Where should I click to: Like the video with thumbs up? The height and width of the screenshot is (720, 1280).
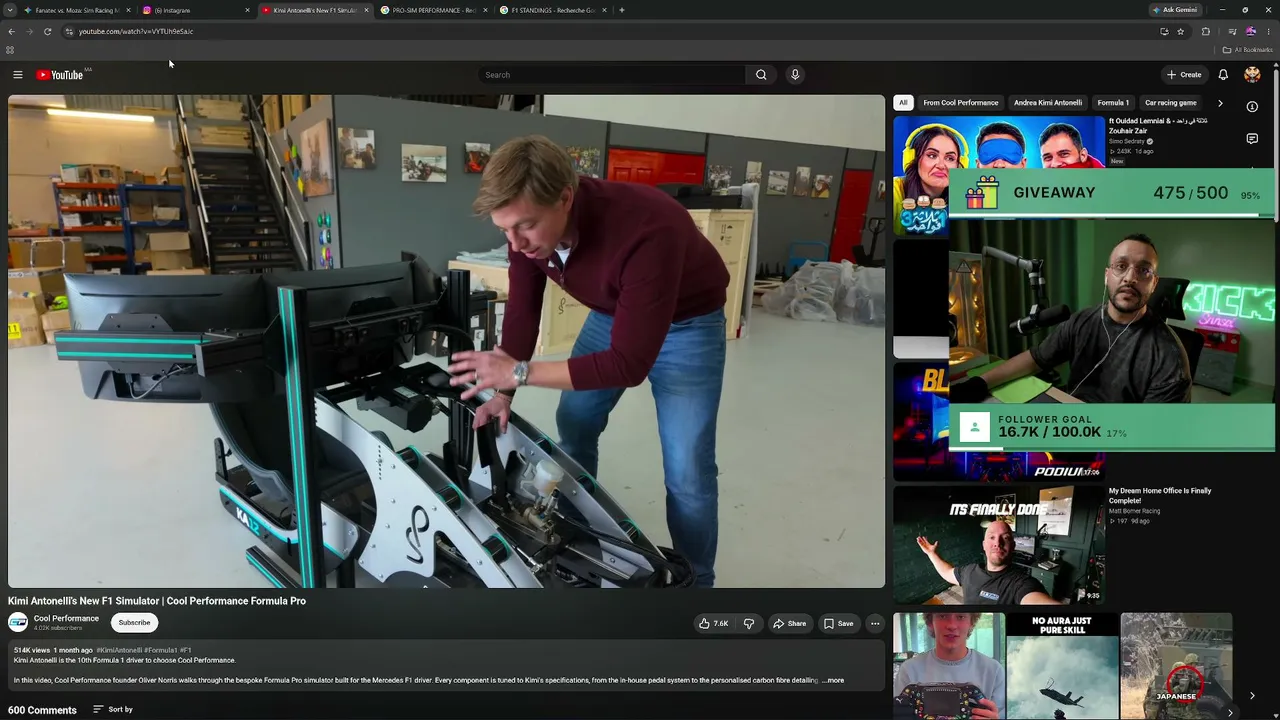click(714, 624)
